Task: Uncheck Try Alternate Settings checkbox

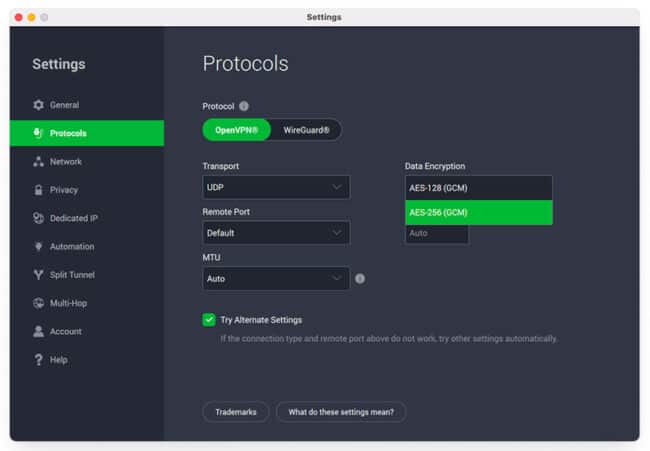Action: pyautogui.click(x=209, y=320)
